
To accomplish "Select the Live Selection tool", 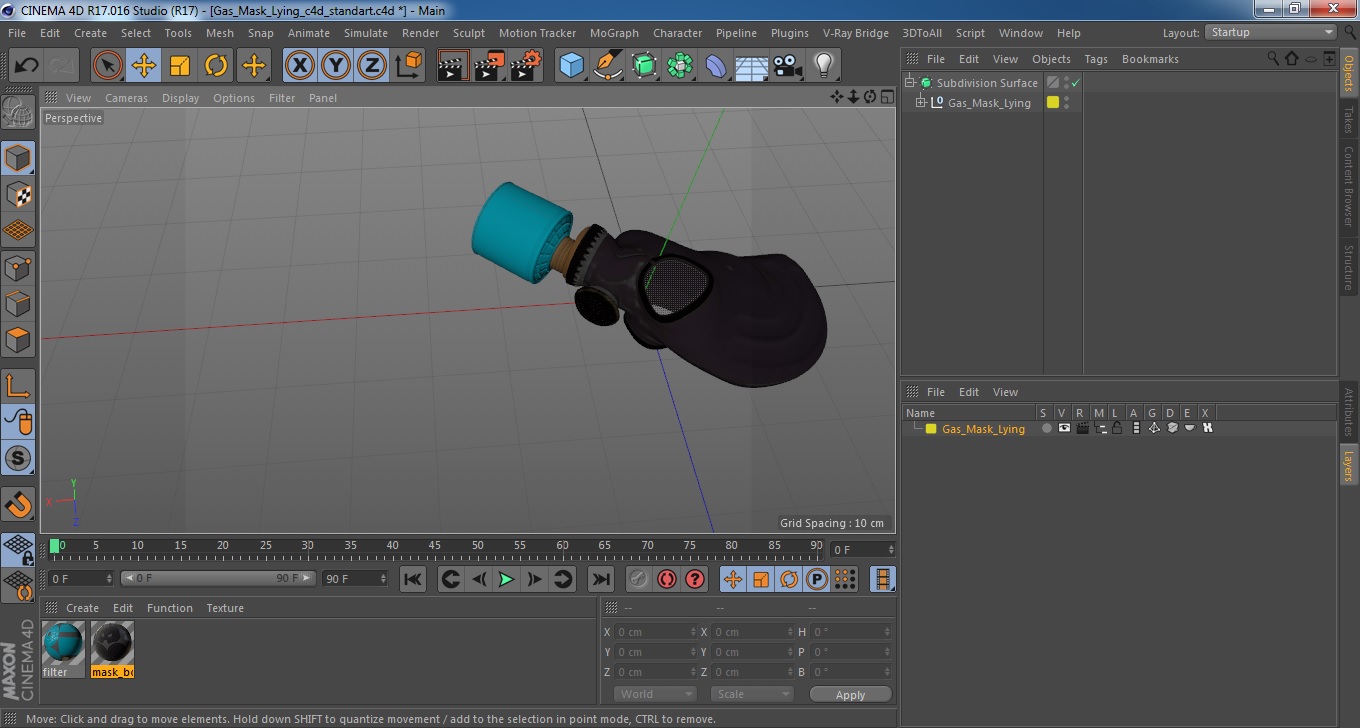I will (x=108, y=66).
